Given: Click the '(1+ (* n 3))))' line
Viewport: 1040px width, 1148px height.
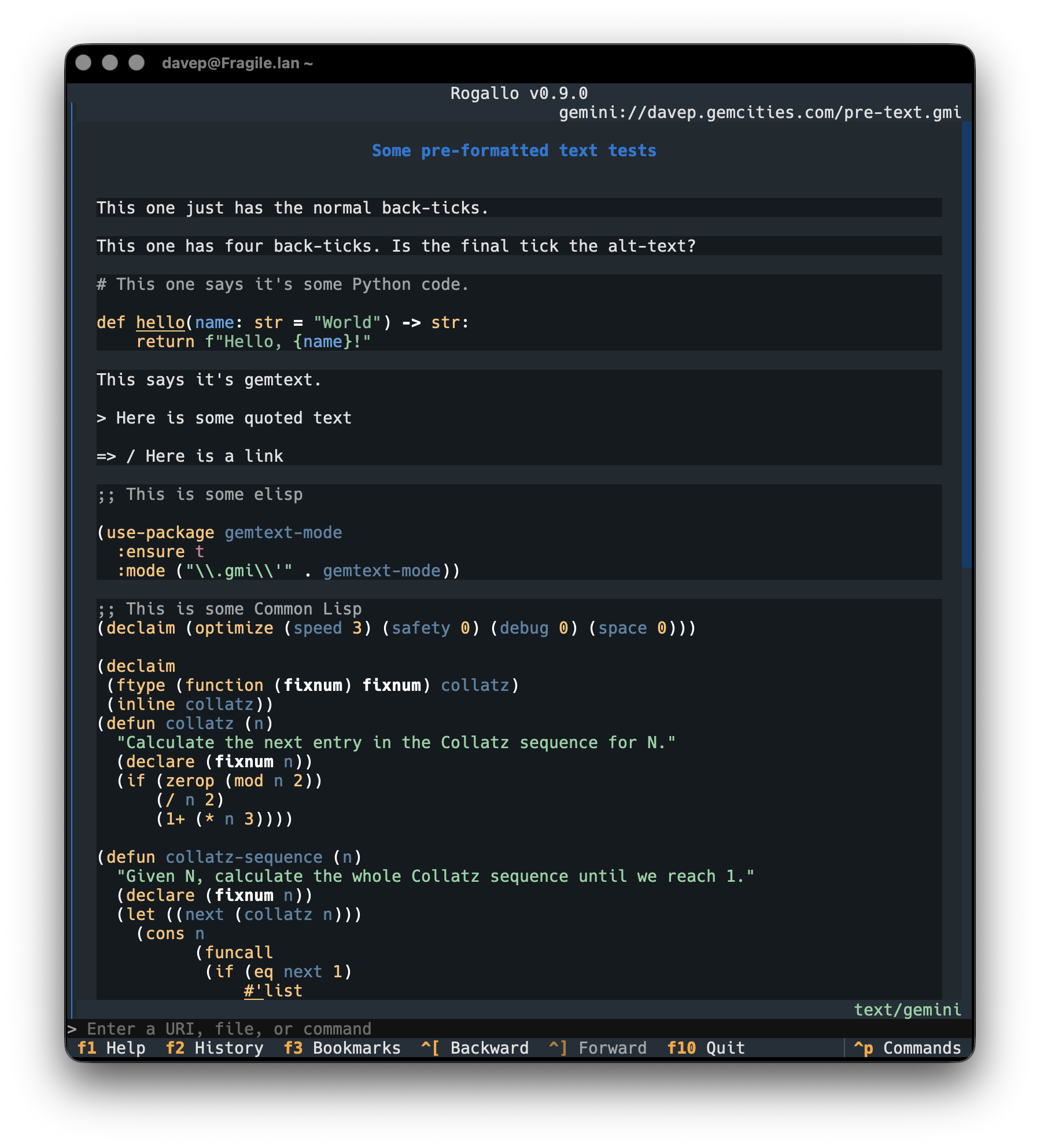Looking at the screenshot, I should click(x=224, y=819).
